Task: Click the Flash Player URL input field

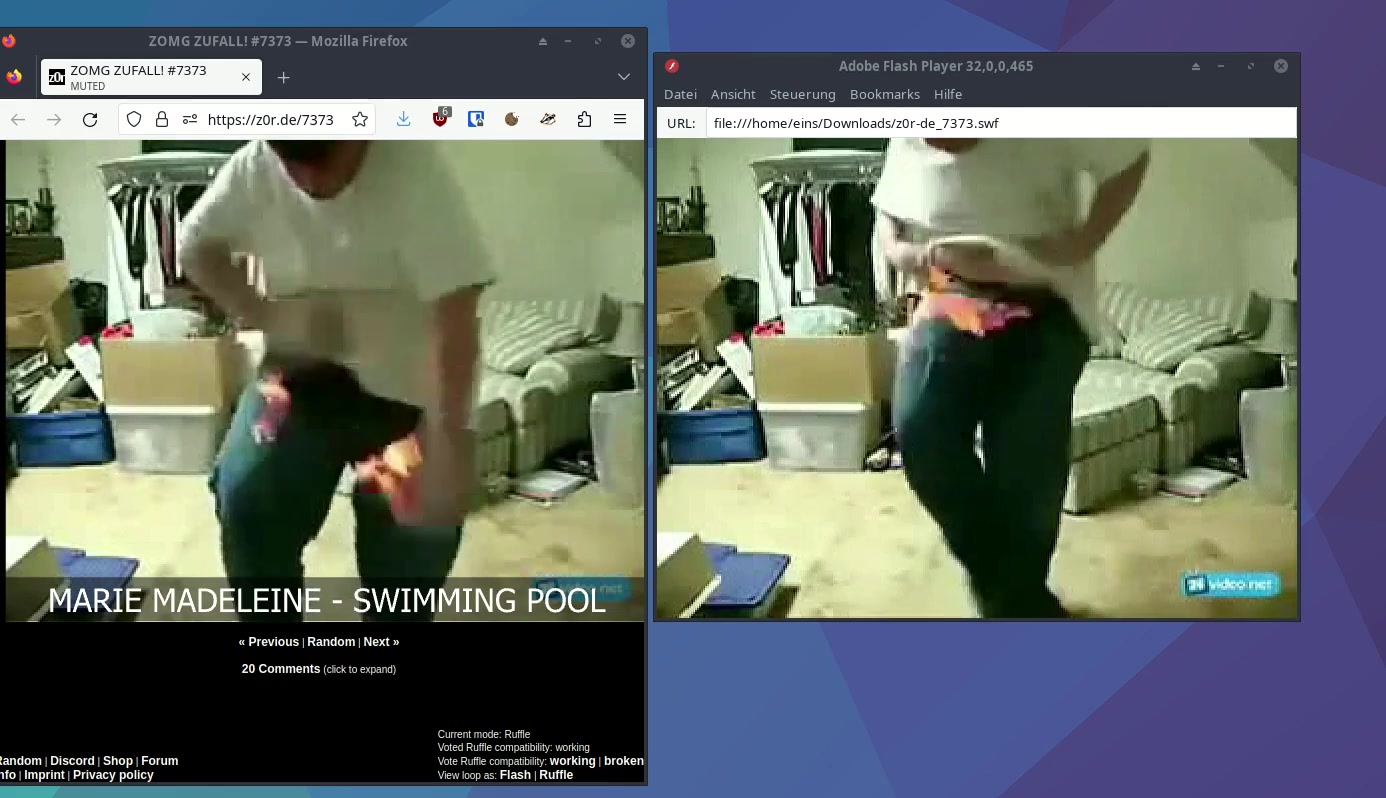Action: click(x=1000, y=122)
